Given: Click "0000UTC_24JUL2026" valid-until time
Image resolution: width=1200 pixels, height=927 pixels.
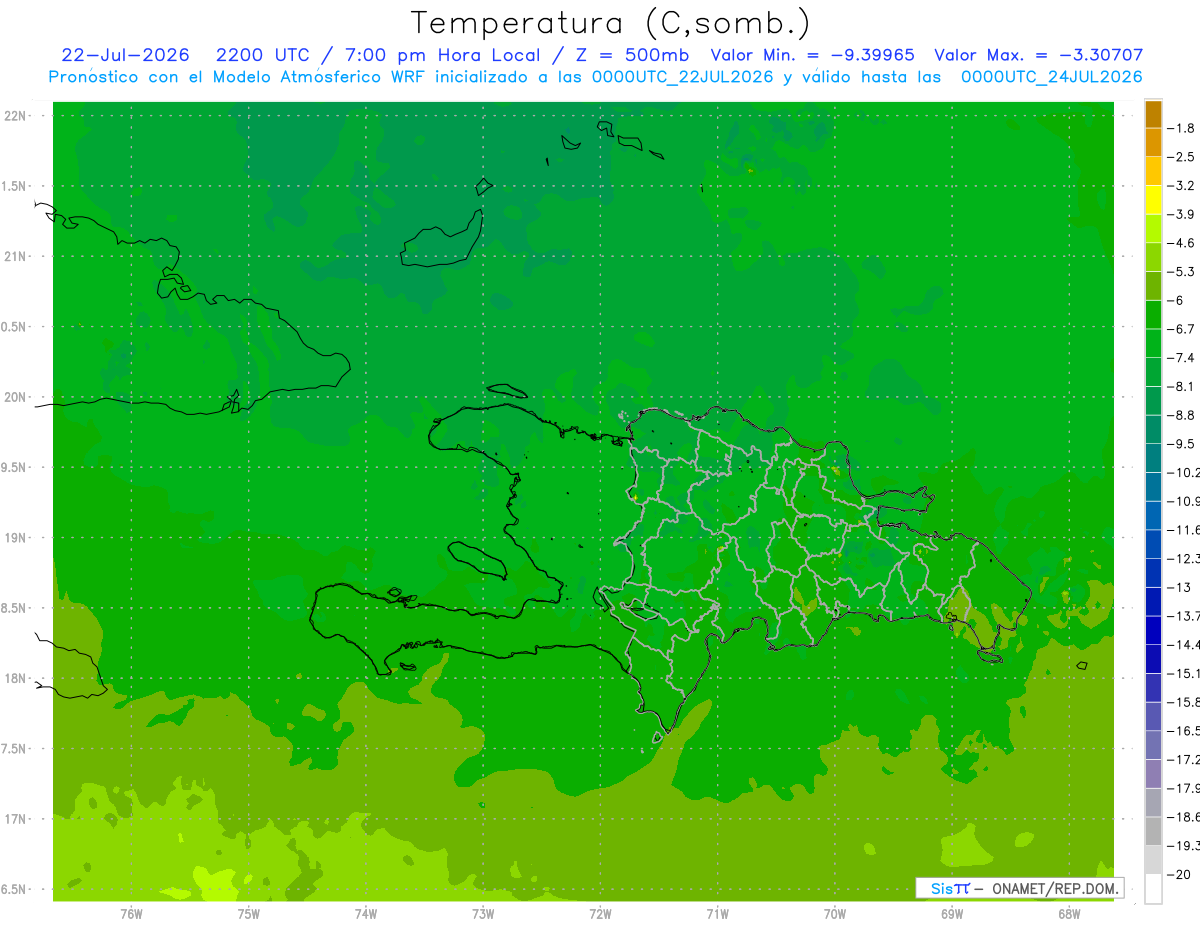Looking at the screenshot, I should 1051,77.
